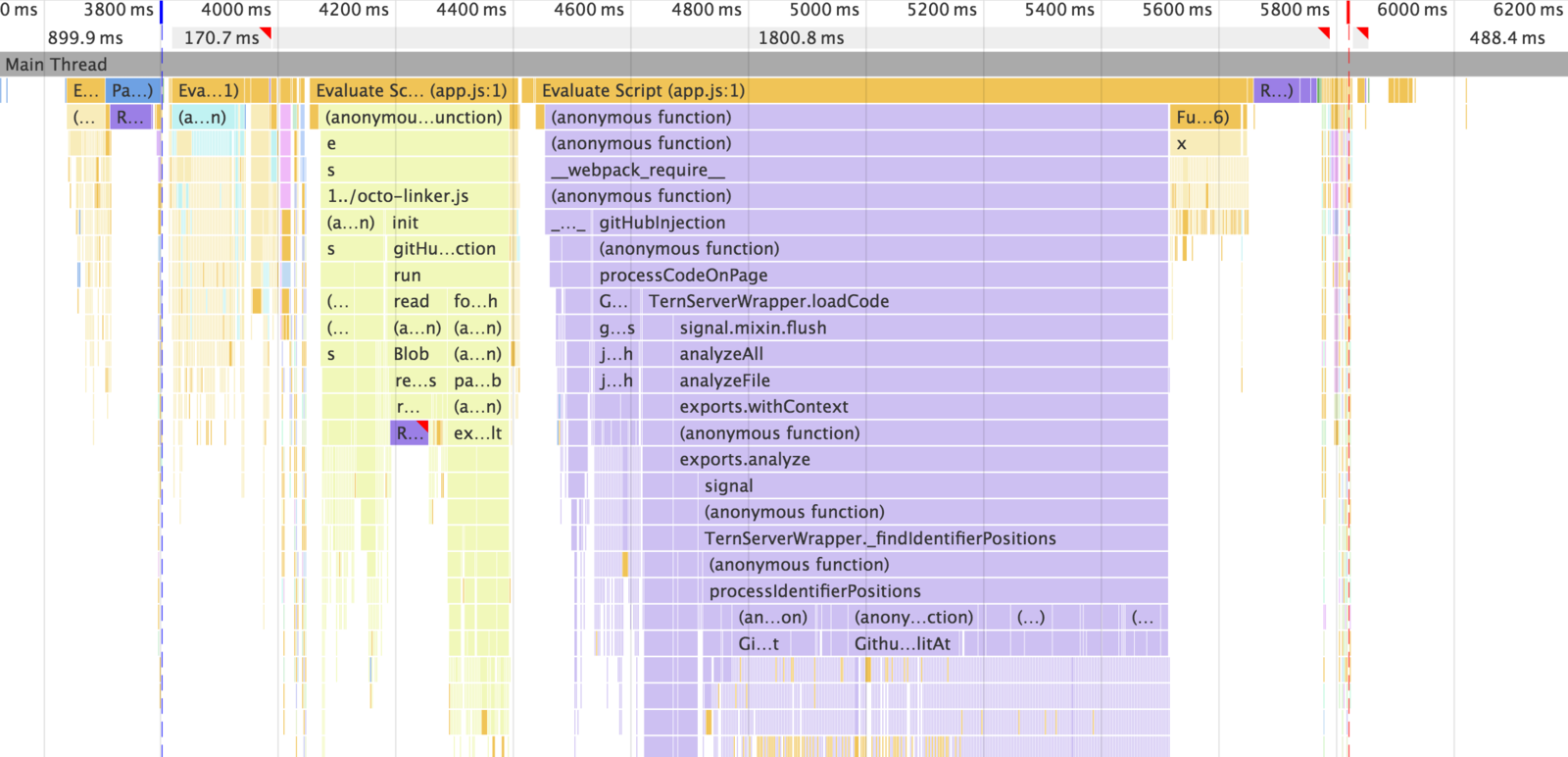Click the 'pa…b' call frame

(478, 380)
